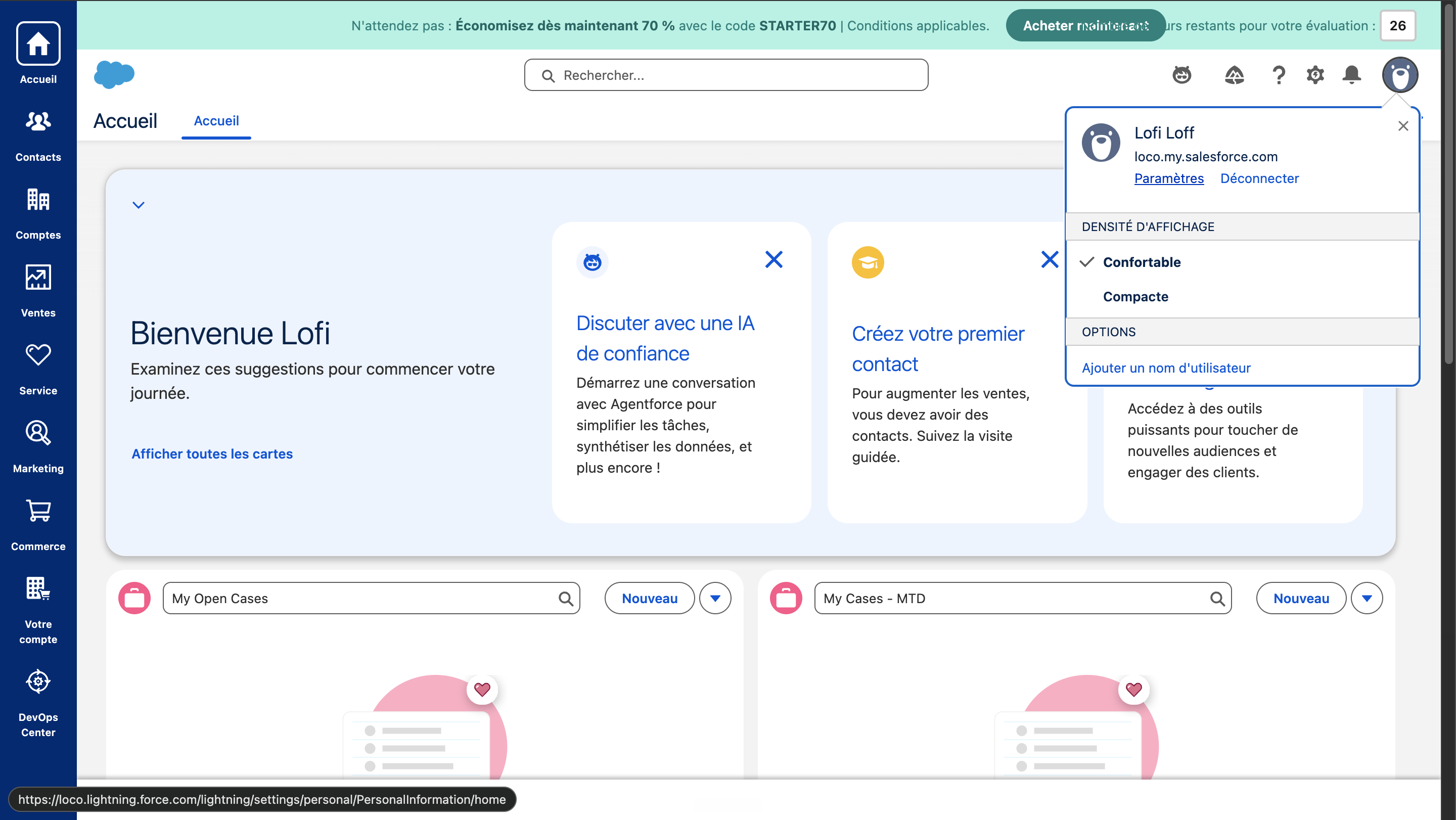Open dropdown next to My Open Cases Nouveau

tap(715, 598)
